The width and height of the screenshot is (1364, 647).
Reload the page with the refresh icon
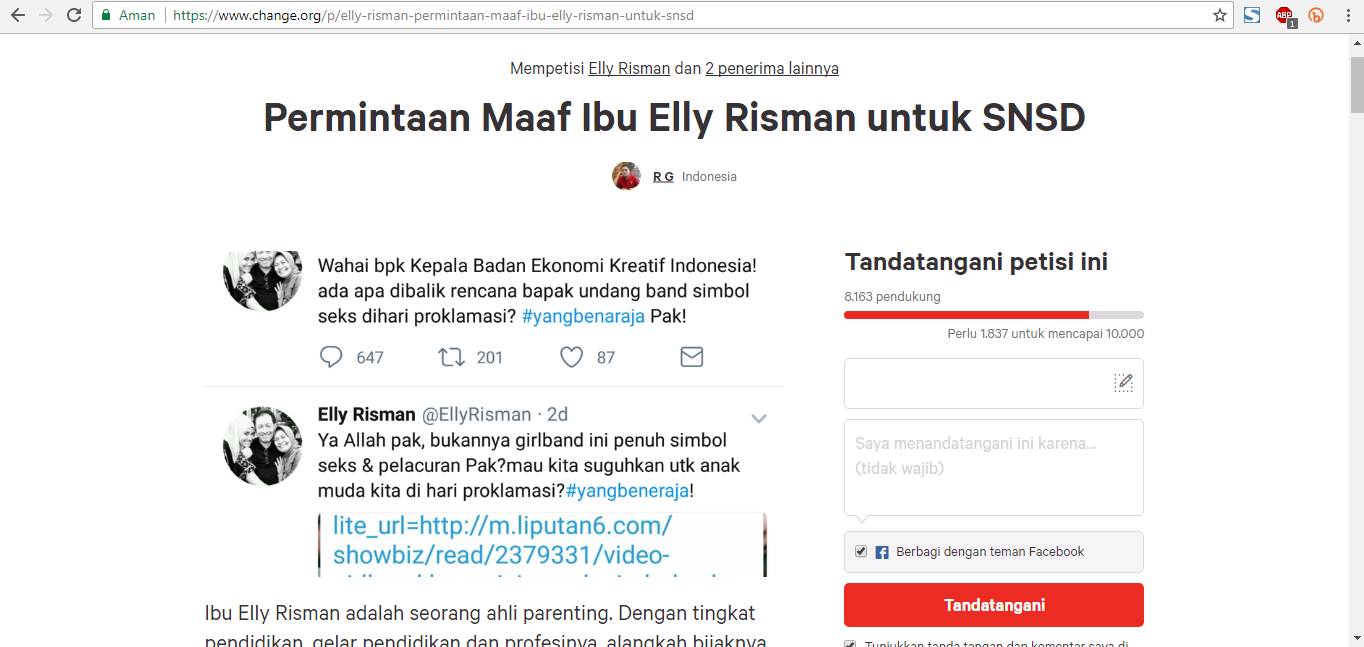[x=73, y=15]
